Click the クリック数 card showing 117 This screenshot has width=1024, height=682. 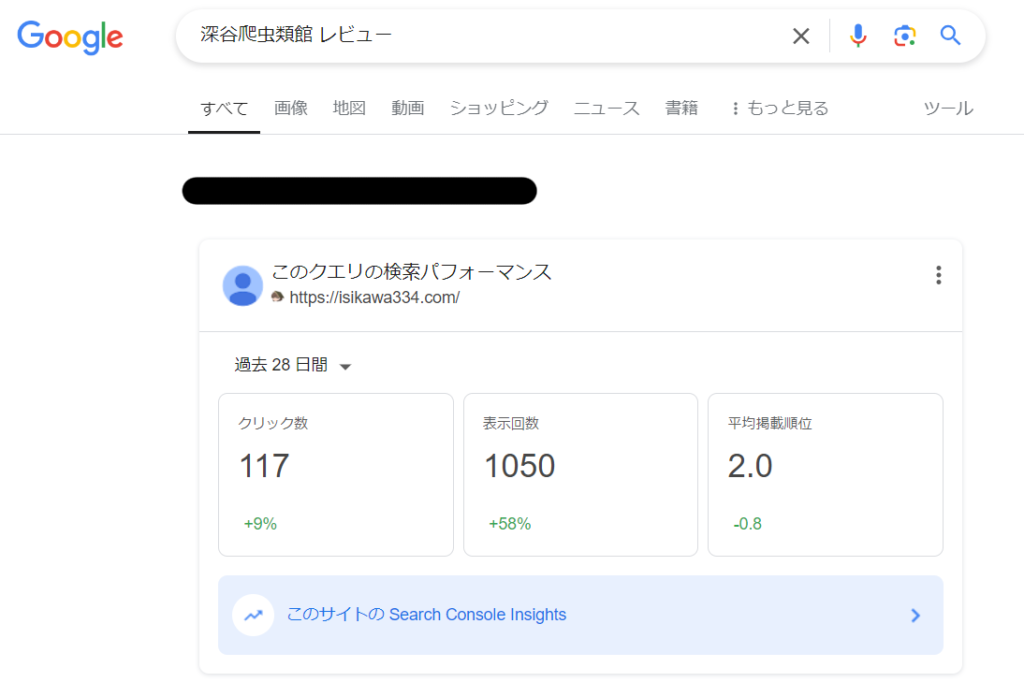[336, 475]
